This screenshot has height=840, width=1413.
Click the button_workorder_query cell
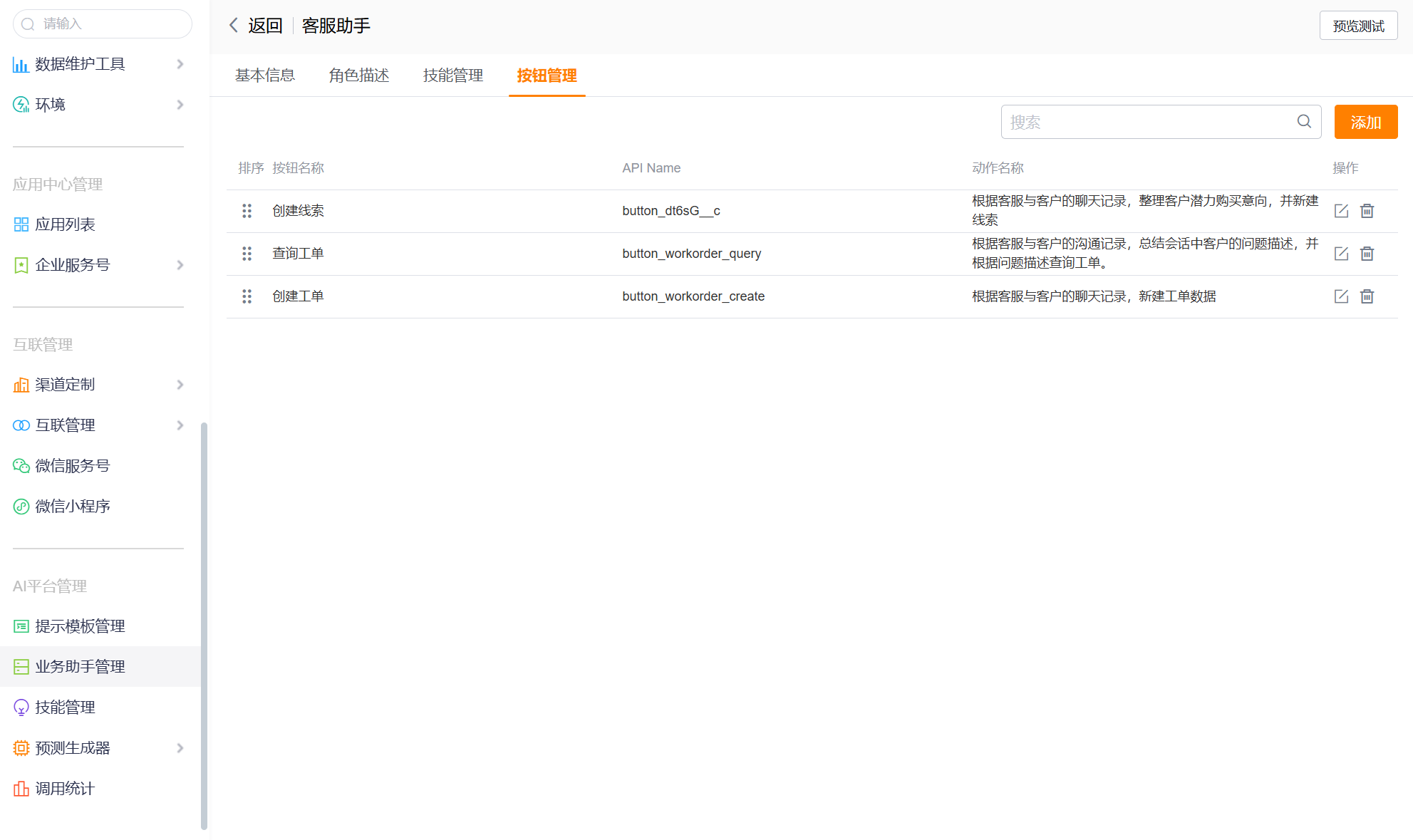tap(691, 254)
